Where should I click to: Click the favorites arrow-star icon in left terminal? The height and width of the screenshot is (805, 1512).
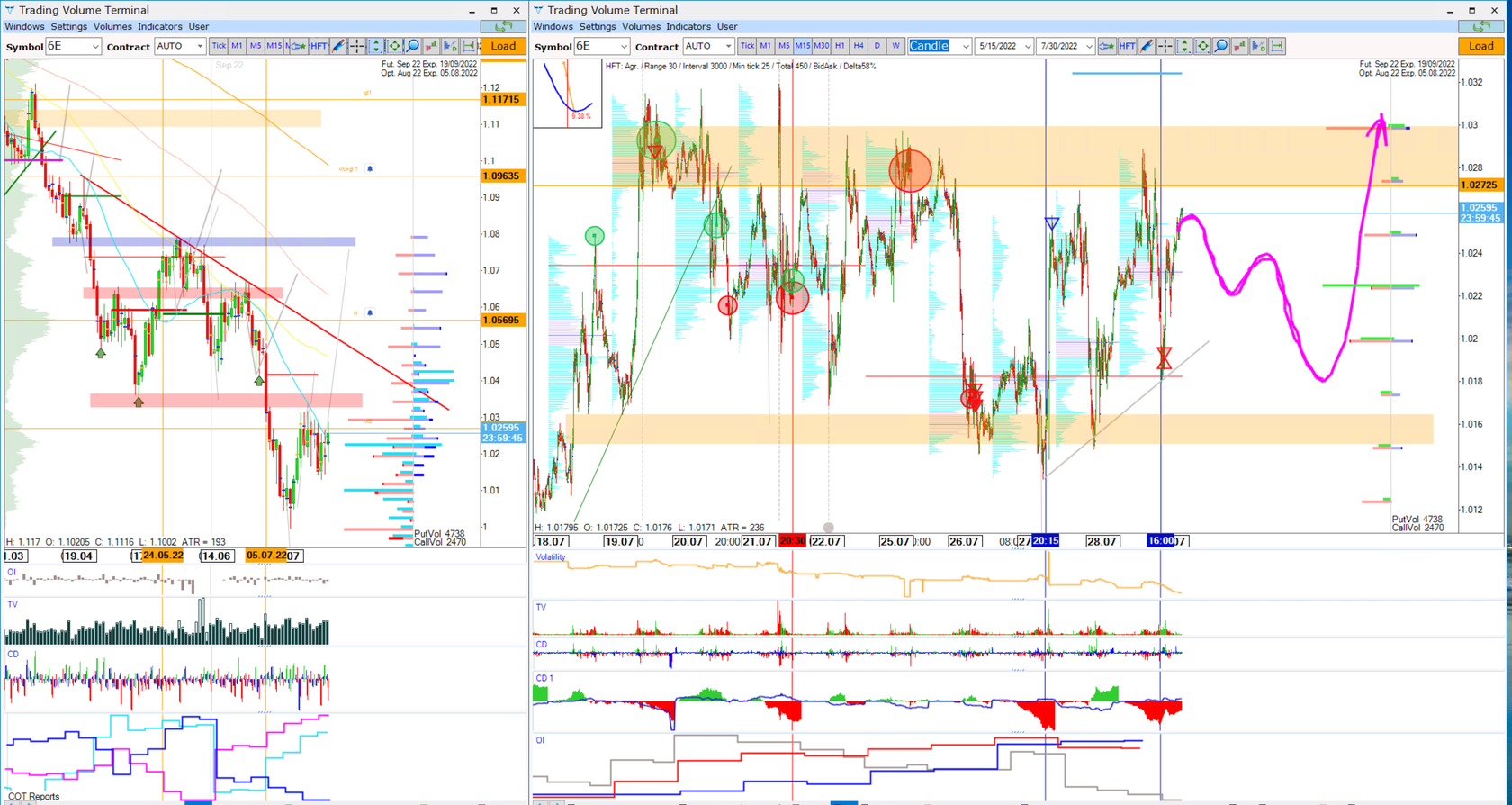click(x=299, y=46)
